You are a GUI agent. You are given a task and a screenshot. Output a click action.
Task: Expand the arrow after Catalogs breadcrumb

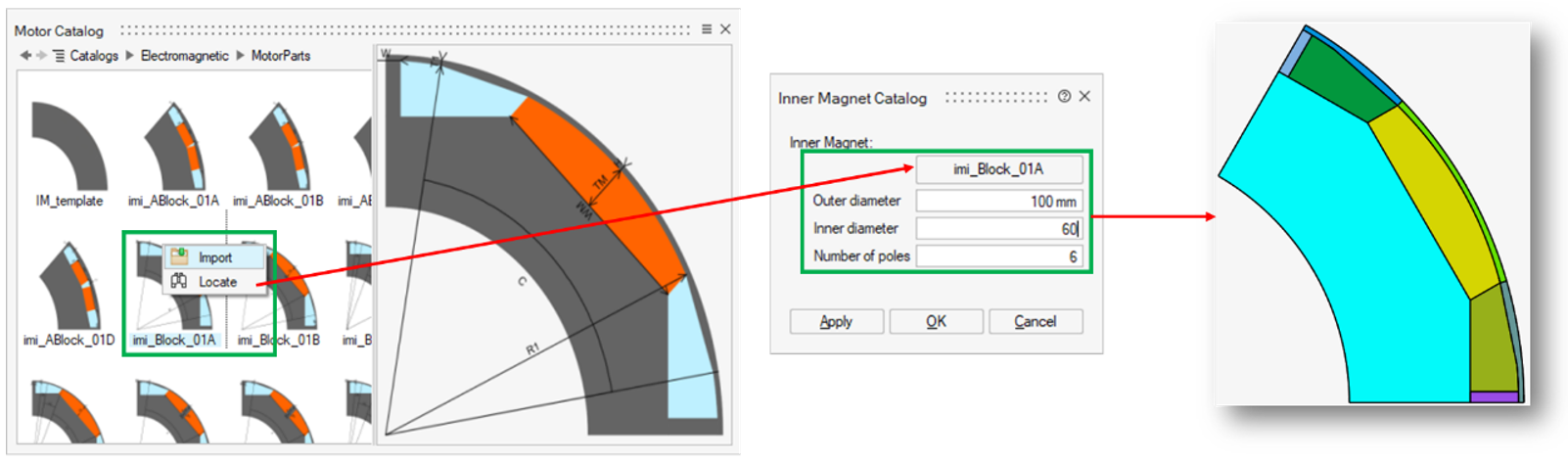[x=129, y=56]
